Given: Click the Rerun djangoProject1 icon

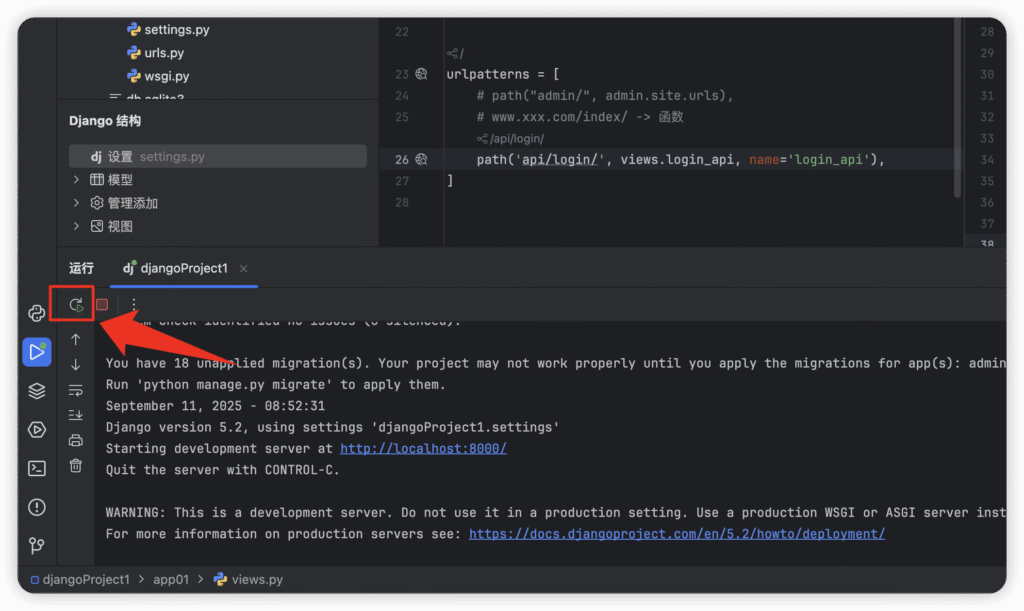Looking at the screenshot, I should point(76,304).
